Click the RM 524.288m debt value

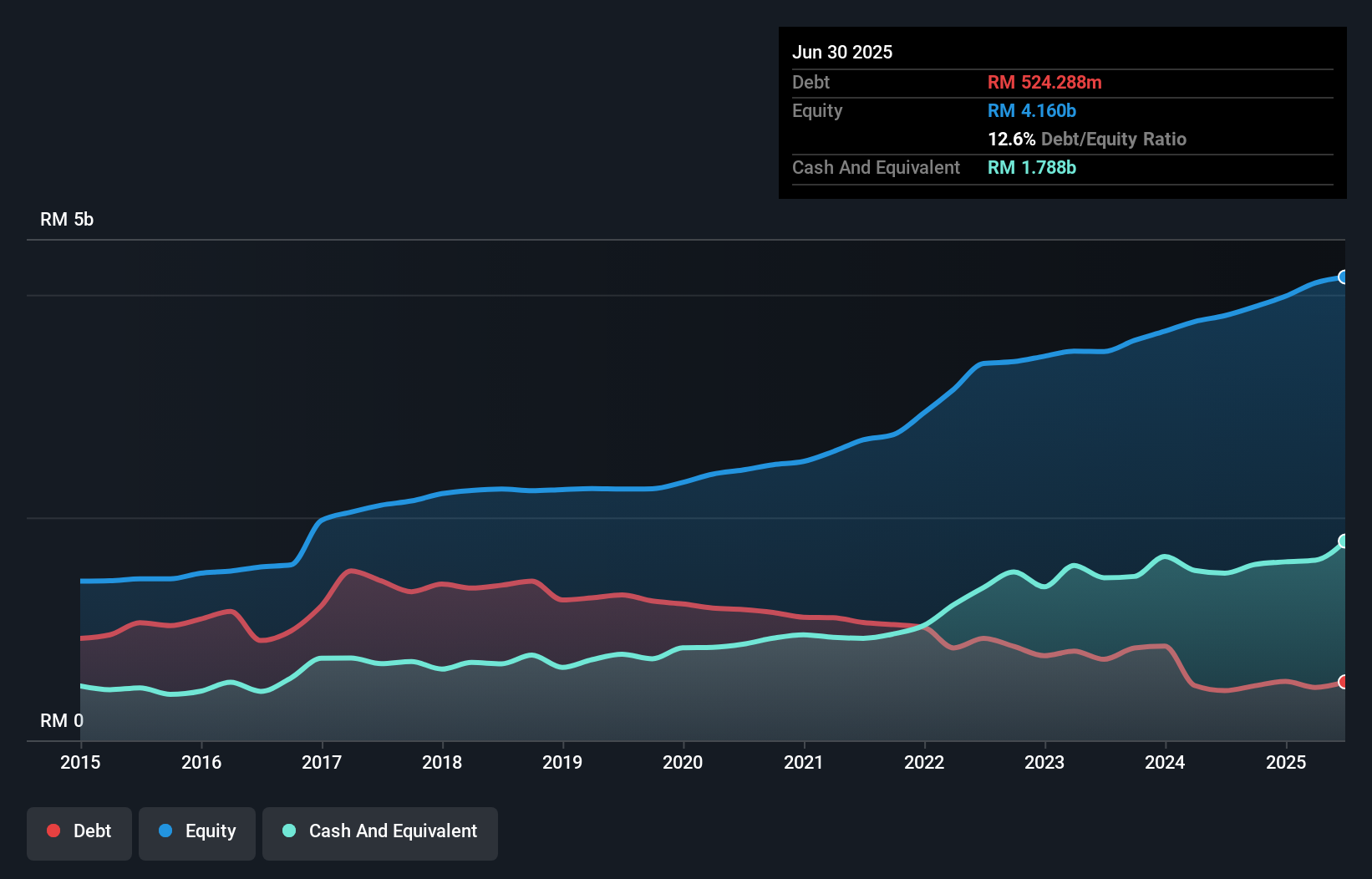[x=1044, y=82]
